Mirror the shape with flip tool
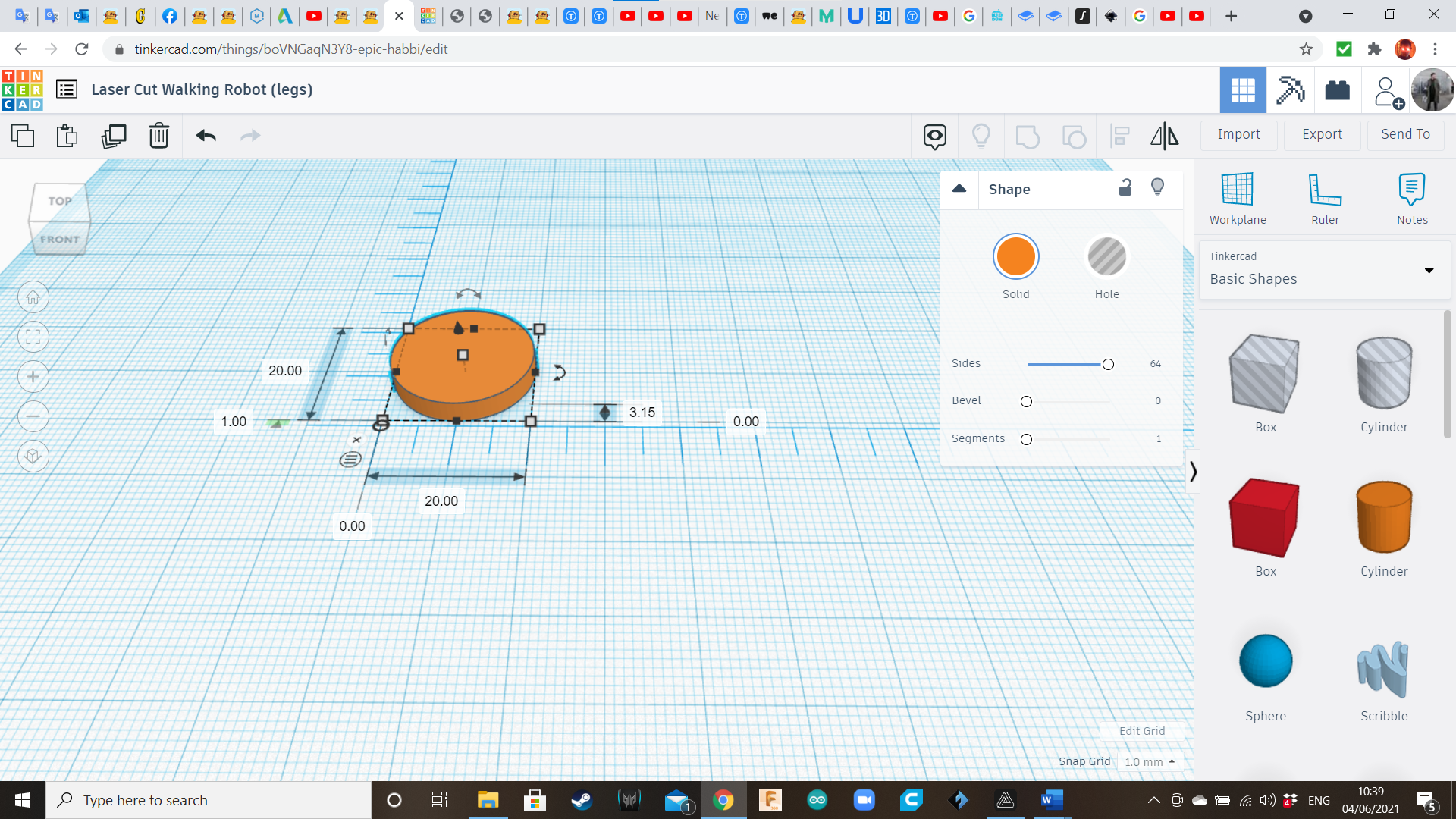This screenshot has height=819, width=1456. click(1164, 136)
